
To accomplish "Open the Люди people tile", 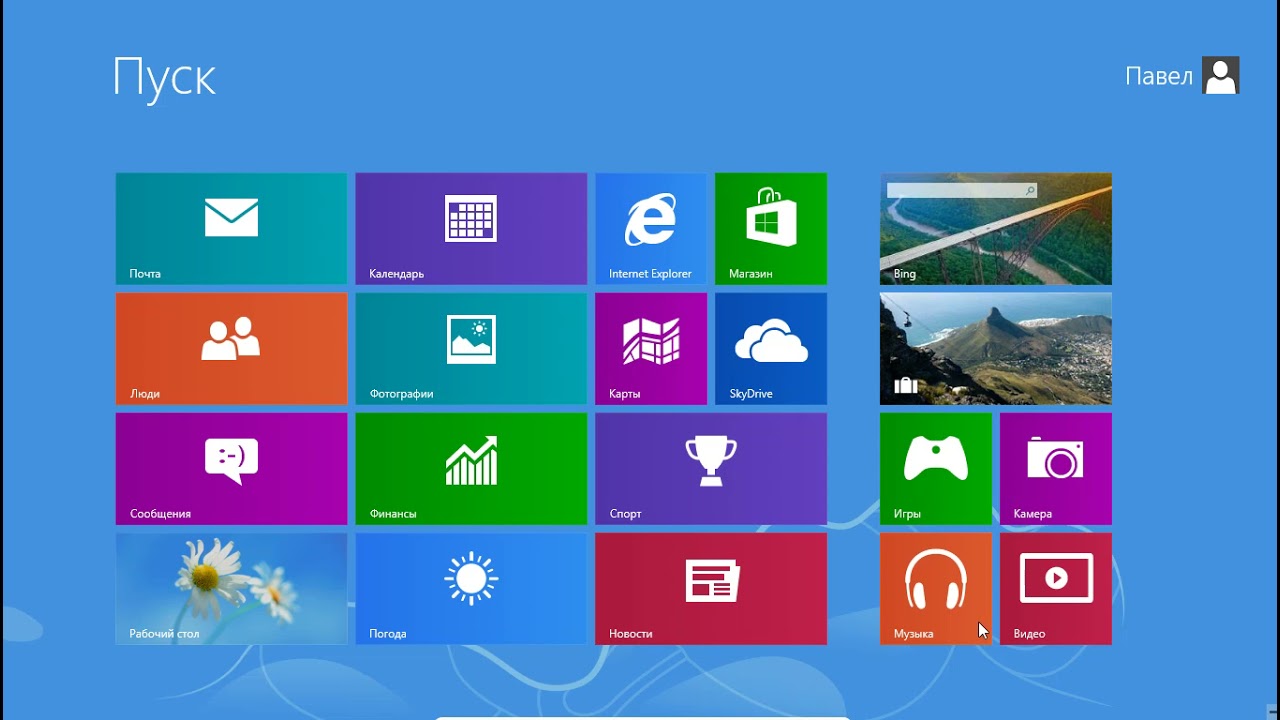I will coord(231,349).
